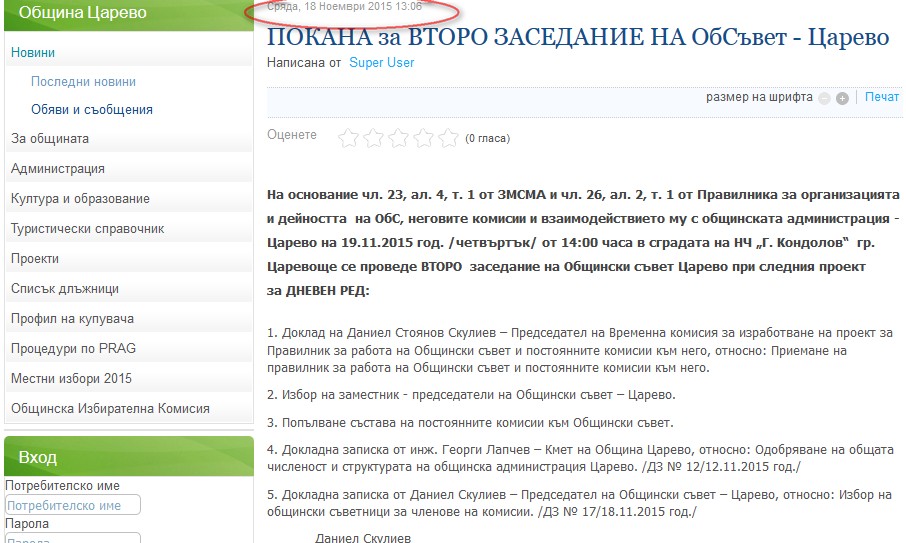
Task: Select the Написана от label
Action: click(x=304, y=62)
